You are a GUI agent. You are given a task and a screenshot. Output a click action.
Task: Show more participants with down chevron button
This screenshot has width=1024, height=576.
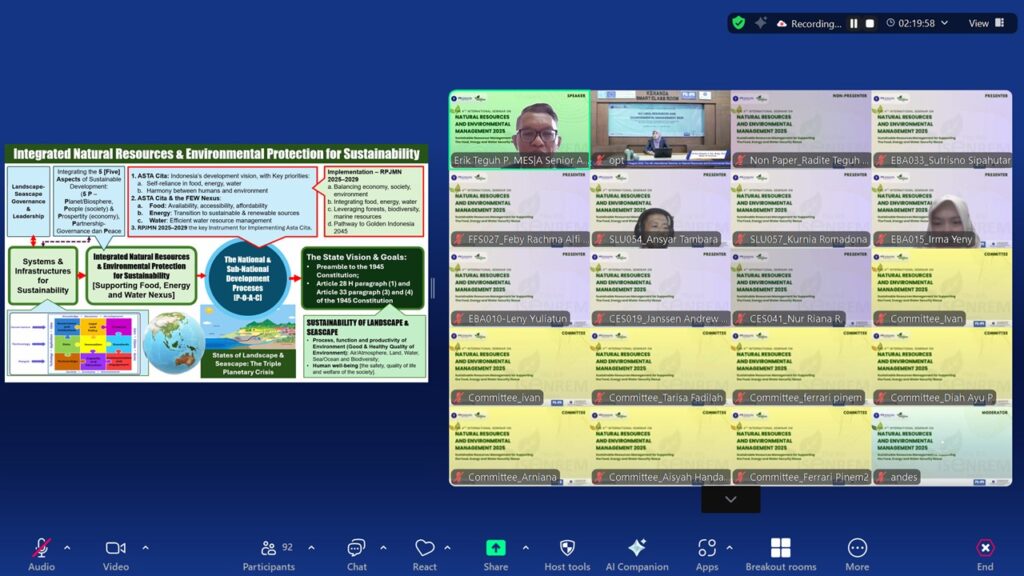click(x=730, y=499)
